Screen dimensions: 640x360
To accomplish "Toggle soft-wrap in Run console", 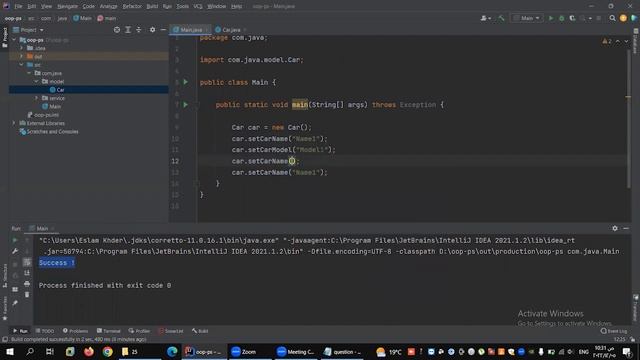I will [27, 262].
